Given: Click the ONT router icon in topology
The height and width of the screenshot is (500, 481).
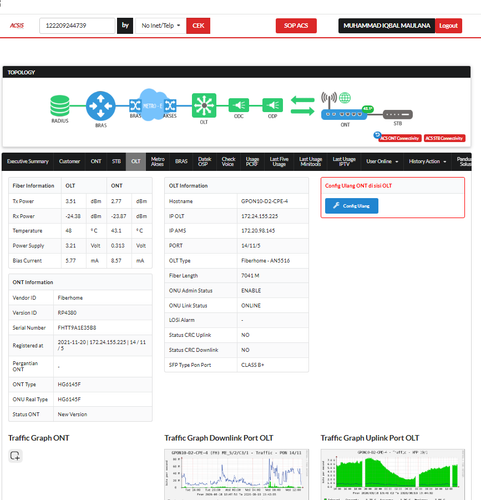Looking at the screenshot, I should (x=344, y=114).
